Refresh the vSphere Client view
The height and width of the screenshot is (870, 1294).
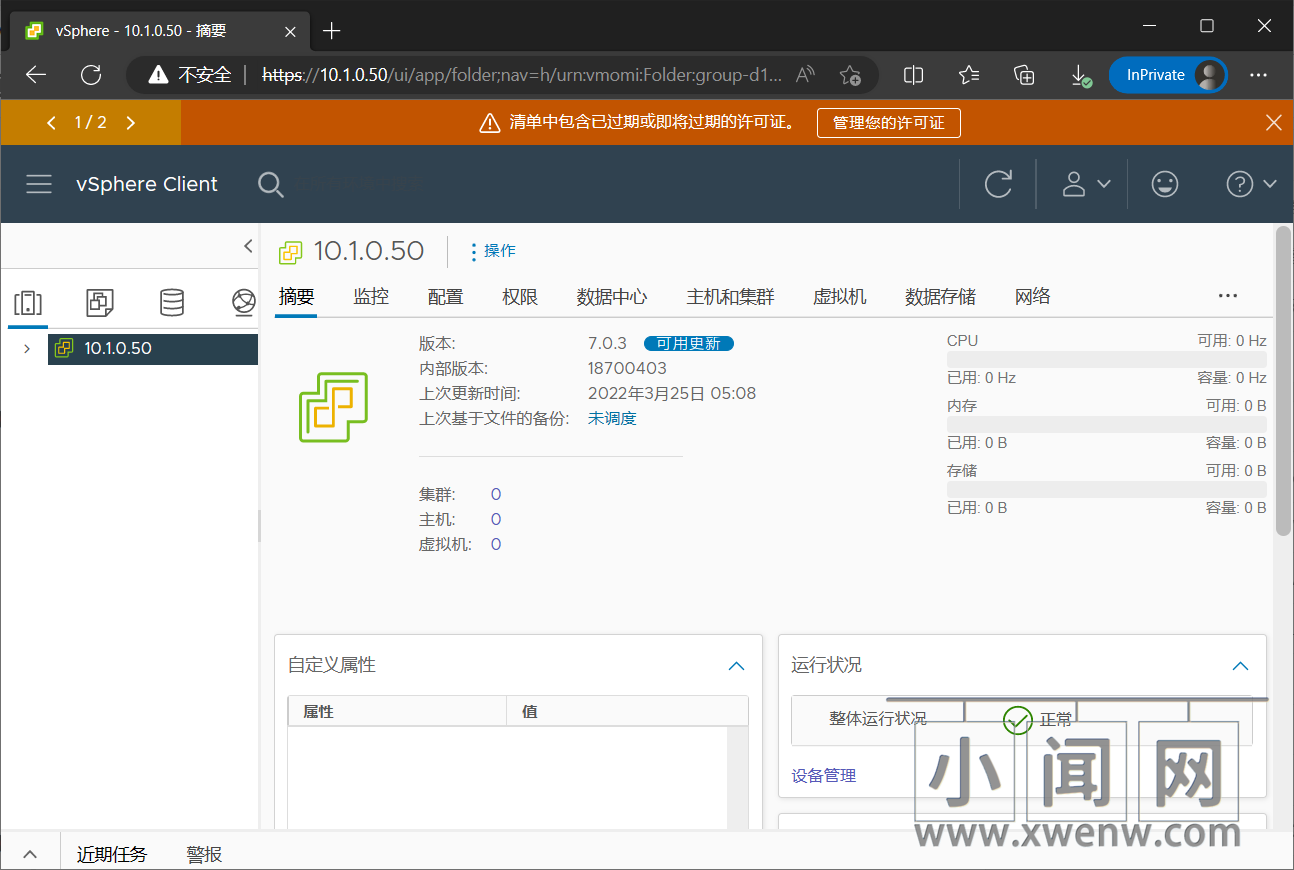tap(998, 184)
